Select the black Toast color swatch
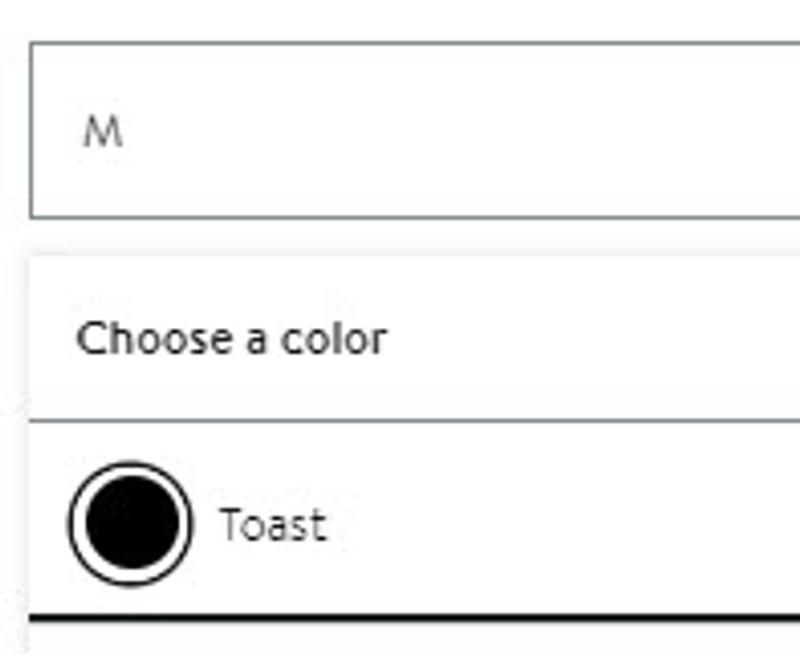The height and width of the screenshot is (654, 800). pos(130,523)
